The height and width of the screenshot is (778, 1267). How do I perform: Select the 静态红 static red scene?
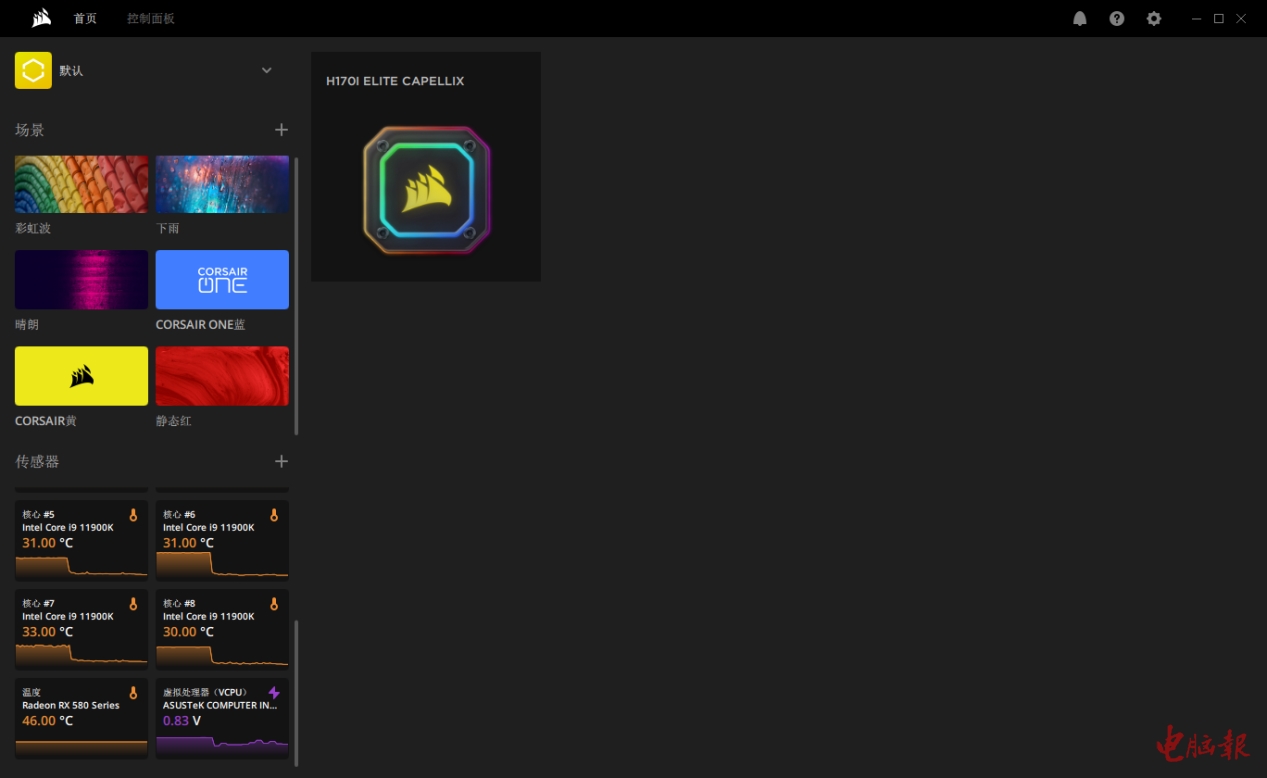pyautogui.click(x=222, y=376)
